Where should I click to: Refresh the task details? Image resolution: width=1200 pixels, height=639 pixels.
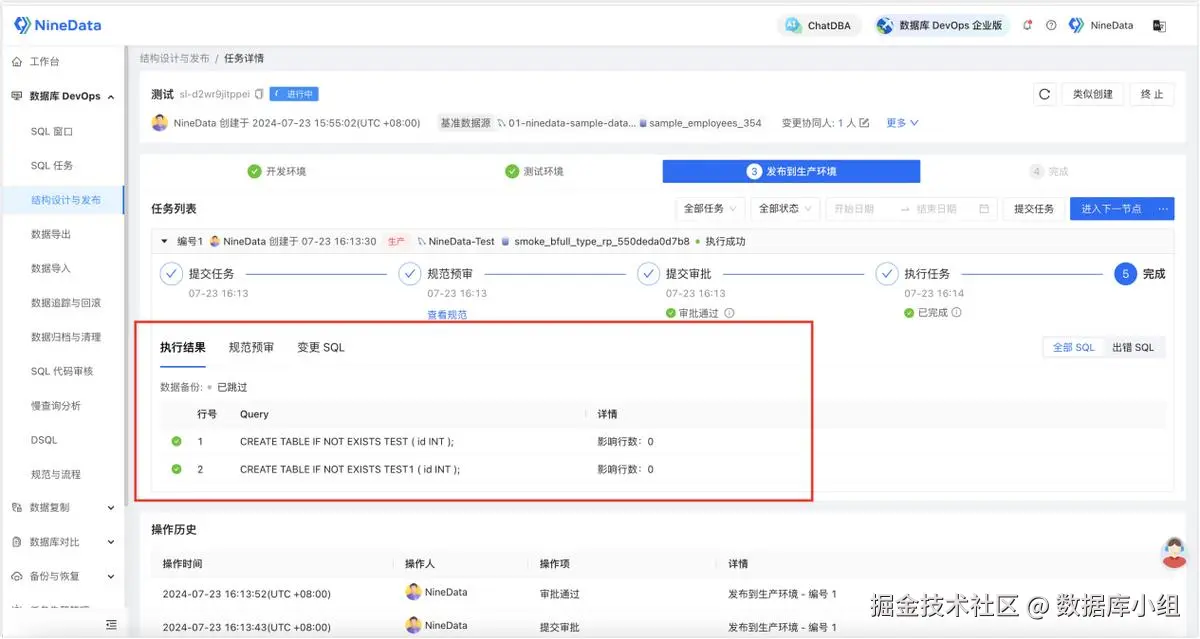click(1045, 94)
